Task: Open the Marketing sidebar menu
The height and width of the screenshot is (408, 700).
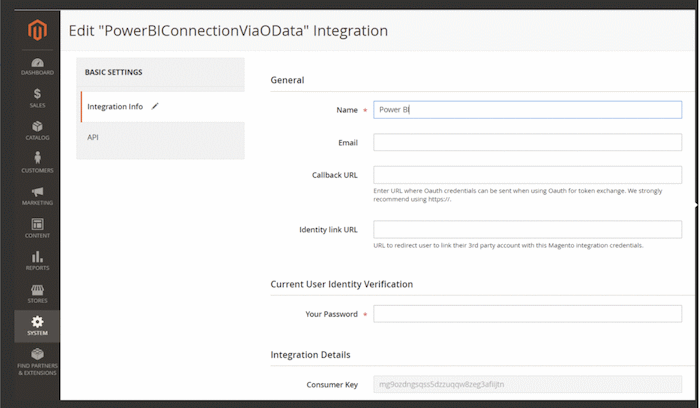Action: 37,196
